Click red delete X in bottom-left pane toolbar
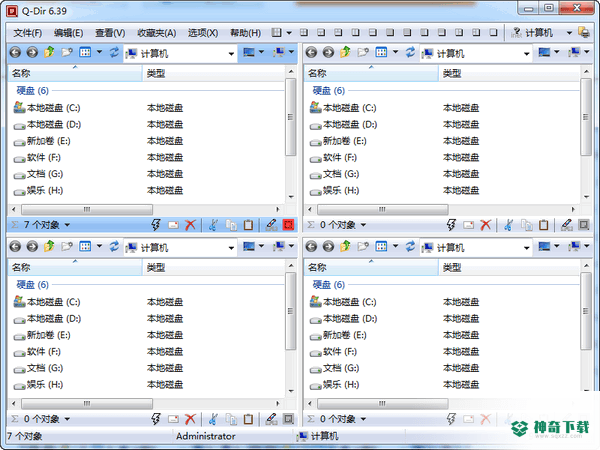Image resolution: width=600 pixels, height=450 pixels. click(190, 419)
